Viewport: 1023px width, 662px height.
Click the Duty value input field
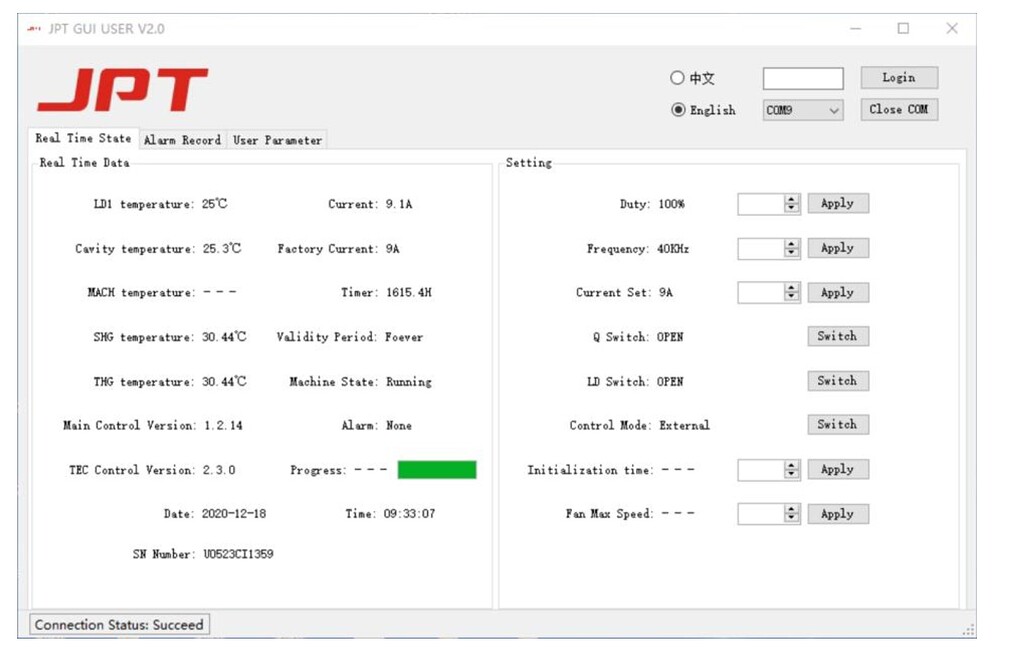(761, 203)
